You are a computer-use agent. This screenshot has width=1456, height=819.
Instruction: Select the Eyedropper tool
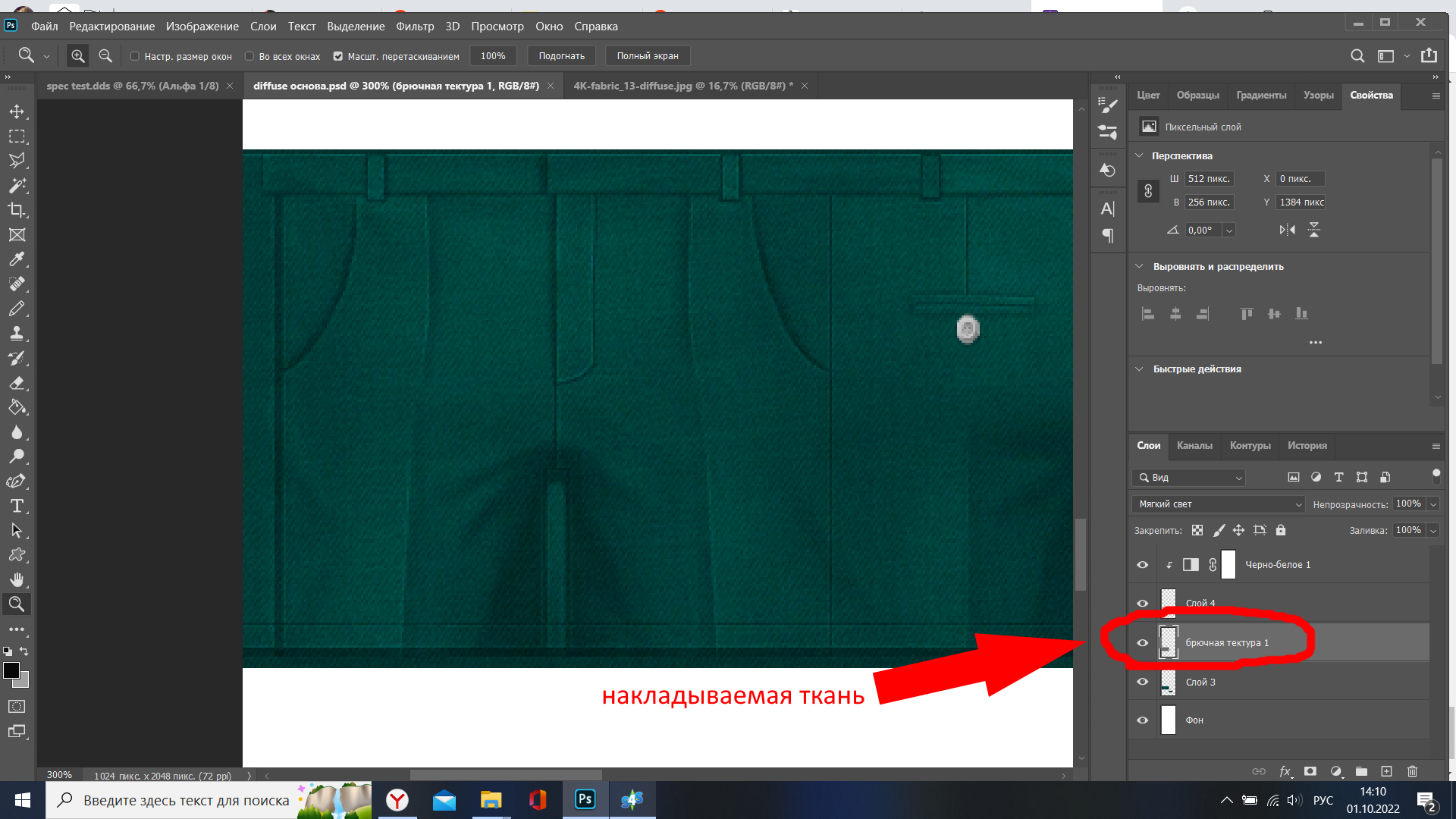pos(17,259)
